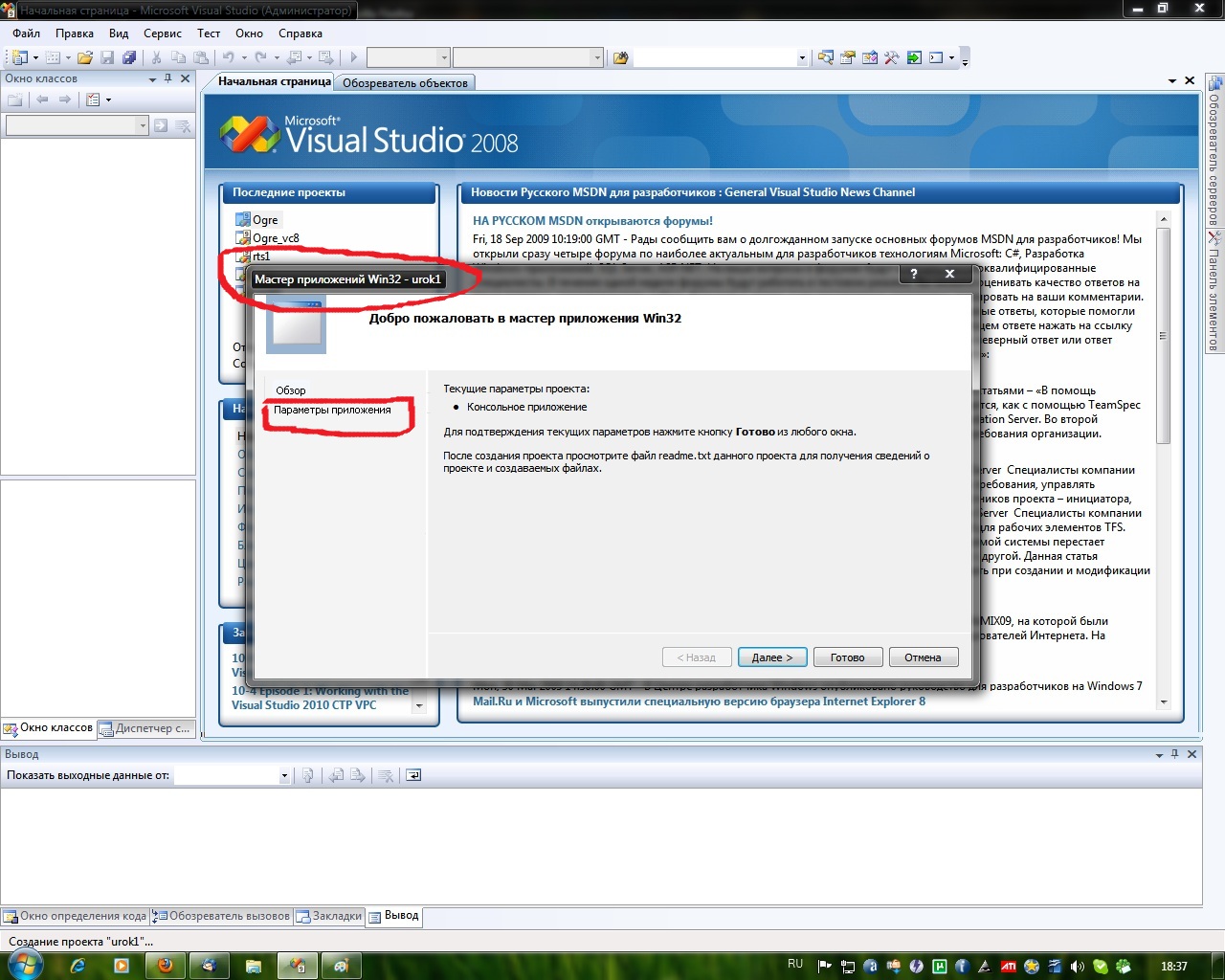Click the Redo arrow icon
The image size is (1225, 980).
pyautogui.click(x=260, y=57)
